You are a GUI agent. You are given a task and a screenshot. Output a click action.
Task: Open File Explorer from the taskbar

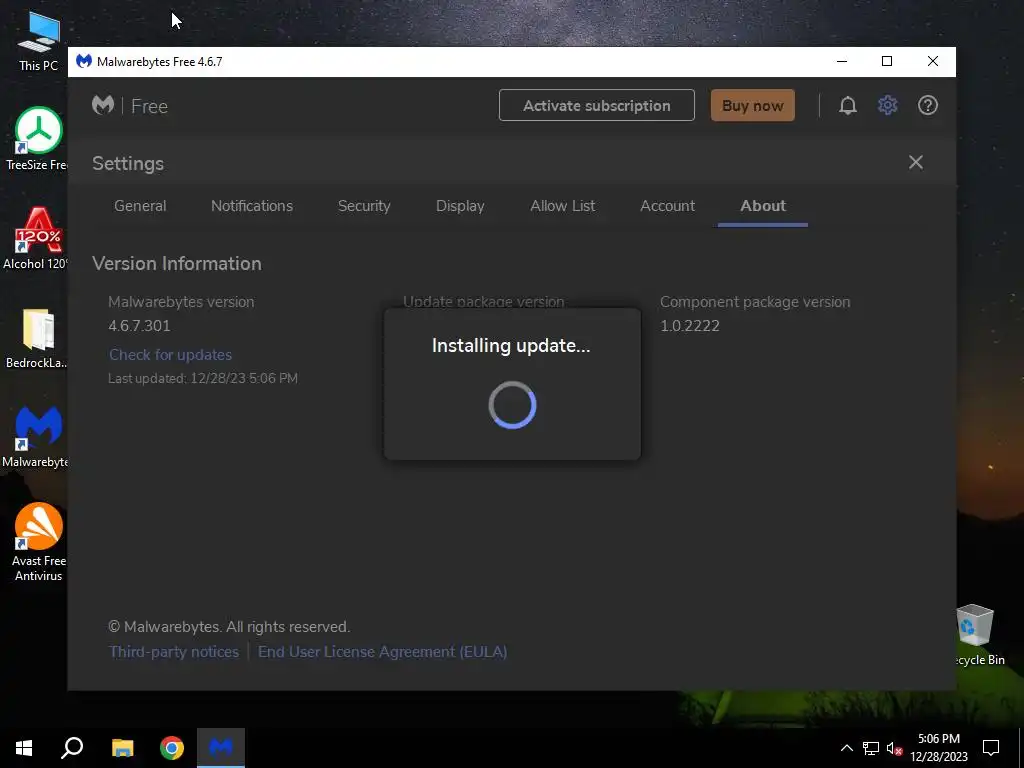point(122,748)
